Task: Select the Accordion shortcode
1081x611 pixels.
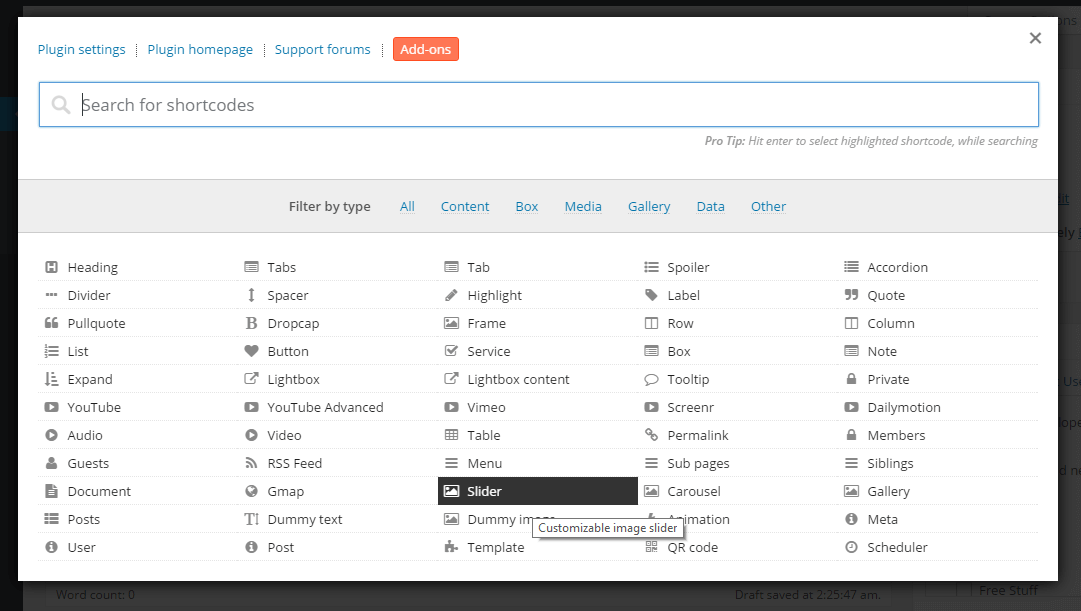Action: coord(896,266)
